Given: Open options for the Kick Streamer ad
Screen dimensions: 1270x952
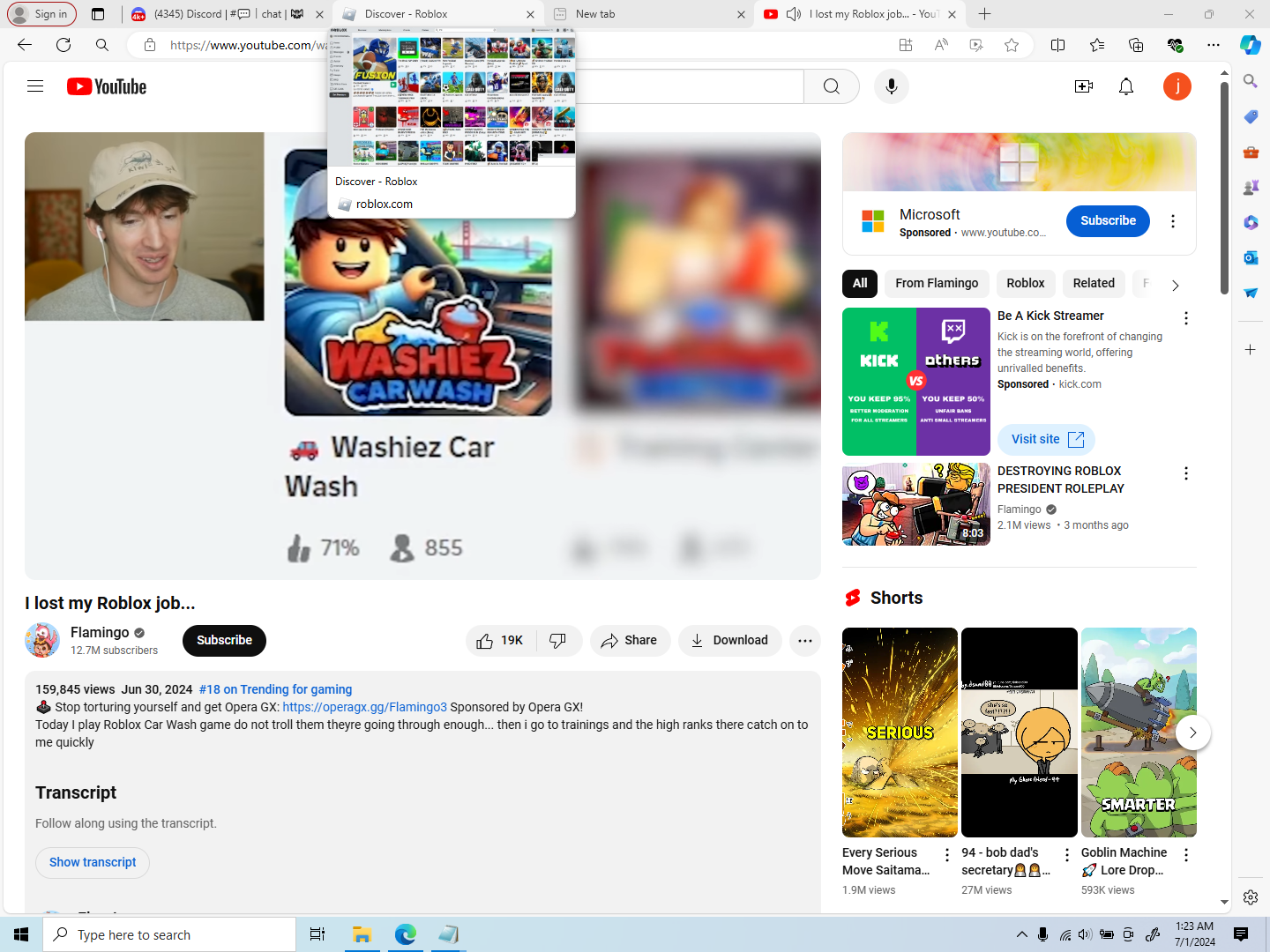Looking at the screenshot, I should pyautogui.click(x=1186, y=318).
